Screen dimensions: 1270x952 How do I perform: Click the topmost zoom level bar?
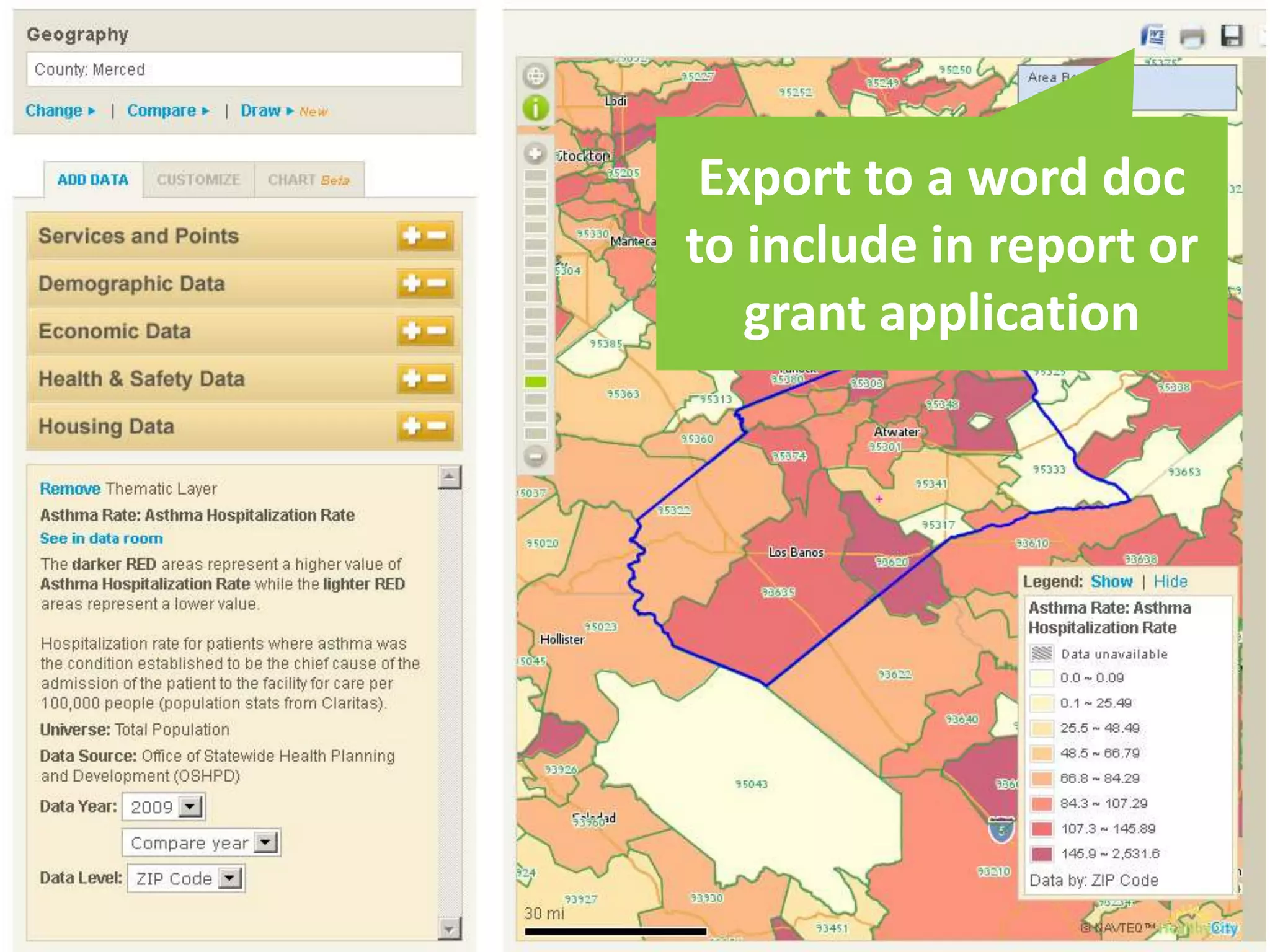tap(535, 176)
